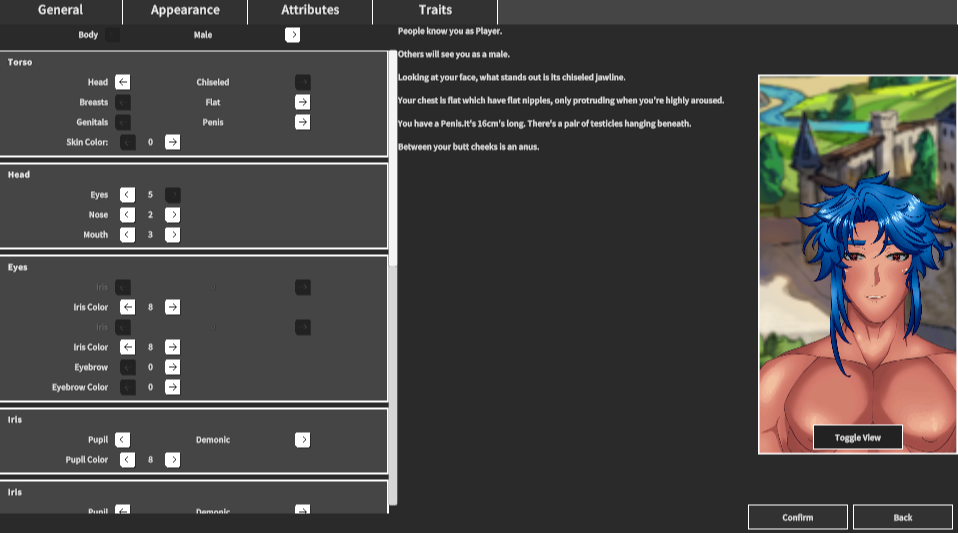Increase the Nose style number
Screen dimensions: 958x533
point(173,215)
